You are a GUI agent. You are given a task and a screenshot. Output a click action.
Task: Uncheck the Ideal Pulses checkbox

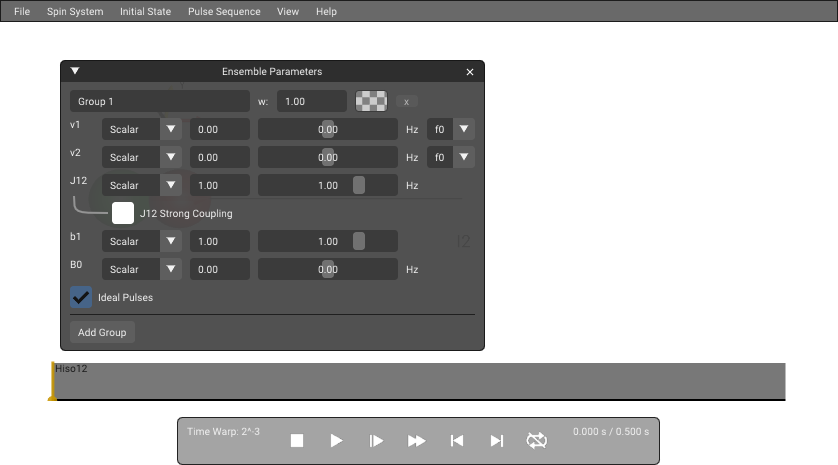(x=81, y=297)
